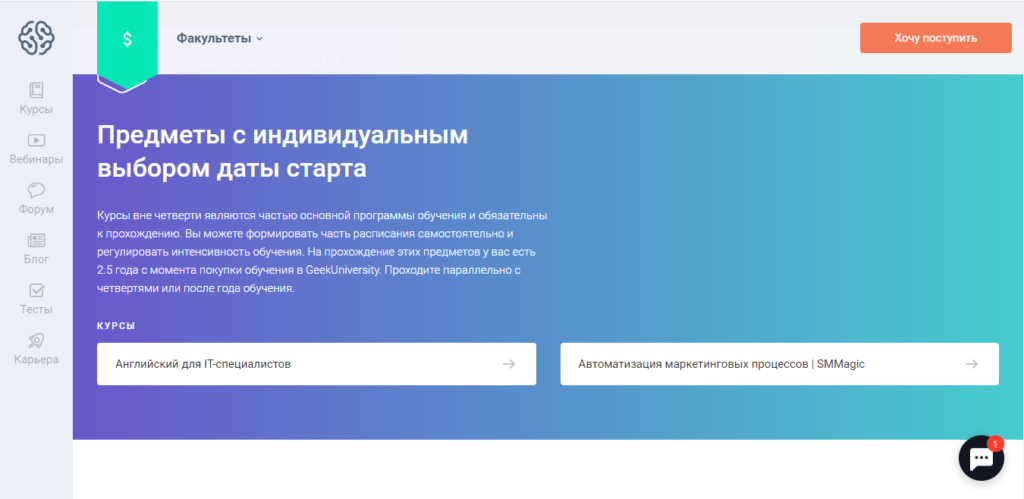Select Курсы label in sidebar
The width and height of the screenshot is (1024, 499).
pyautogui.click(x=36, y=109)
